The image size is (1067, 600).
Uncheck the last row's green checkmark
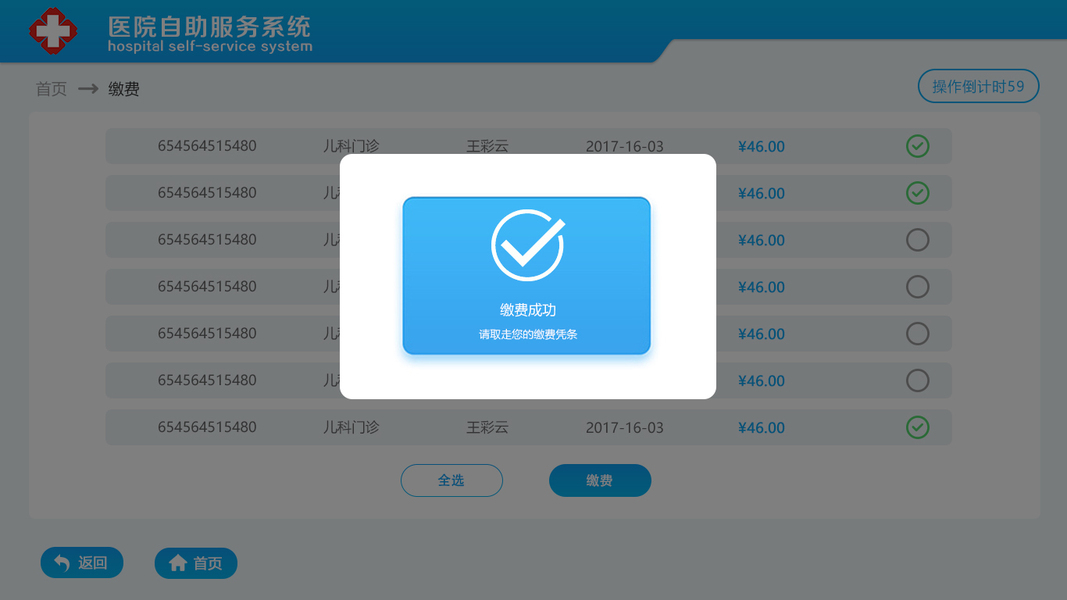point(917,427)
